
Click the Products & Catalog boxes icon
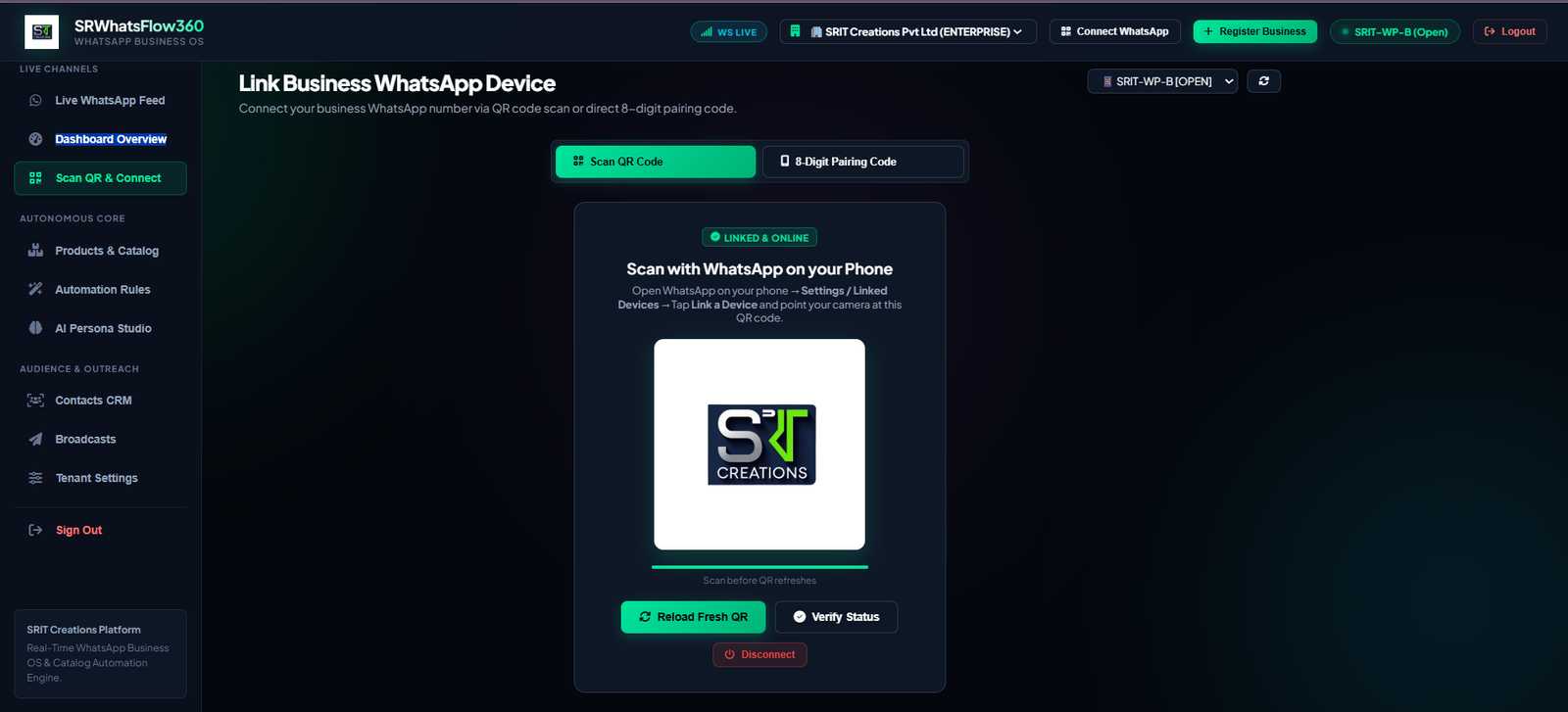35,251
